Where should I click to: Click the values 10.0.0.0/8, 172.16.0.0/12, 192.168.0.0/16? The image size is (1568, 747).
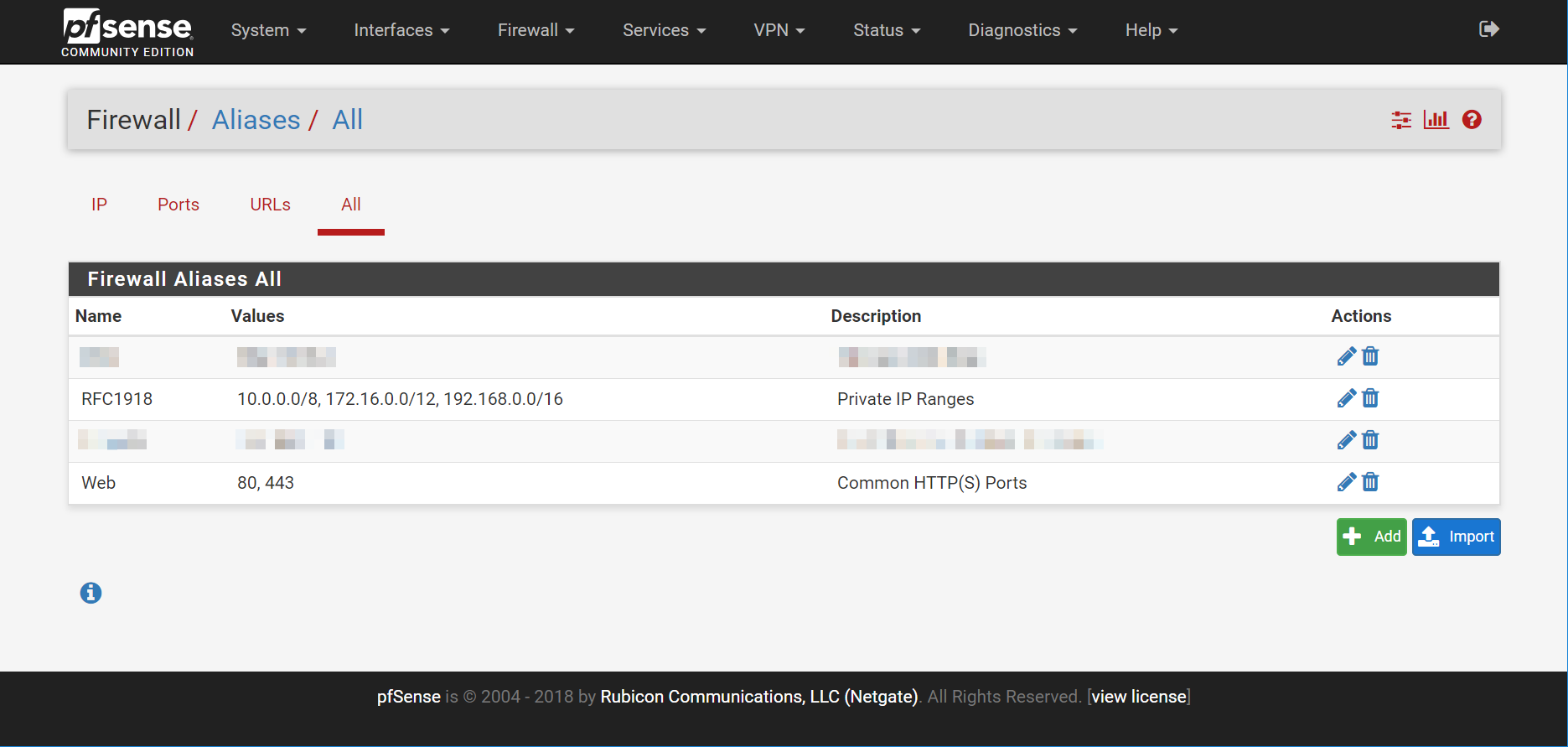pyautogui.click(x=400, y=399)
